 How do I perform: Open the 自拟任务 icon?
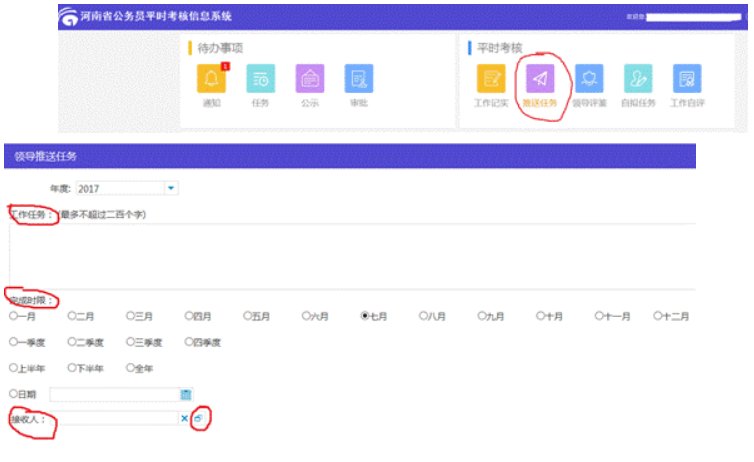[638, 78]
